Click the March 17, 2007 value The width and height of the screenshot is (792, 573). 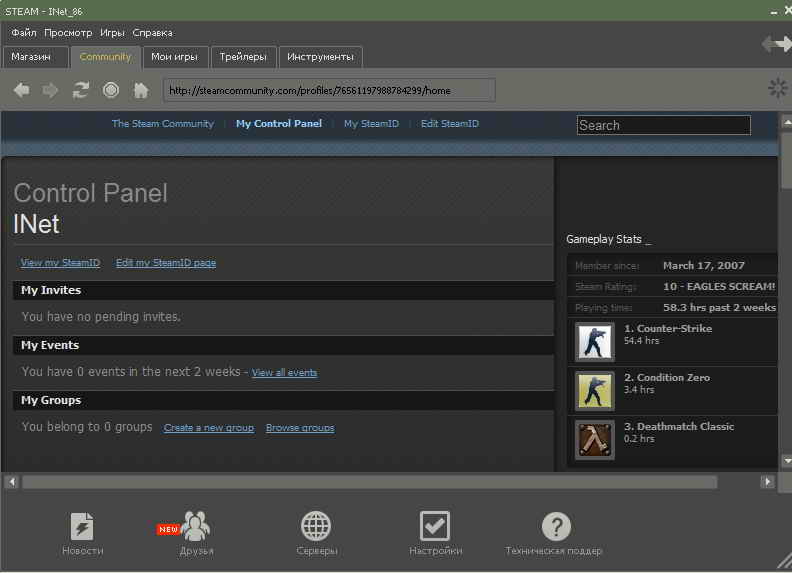704,266
